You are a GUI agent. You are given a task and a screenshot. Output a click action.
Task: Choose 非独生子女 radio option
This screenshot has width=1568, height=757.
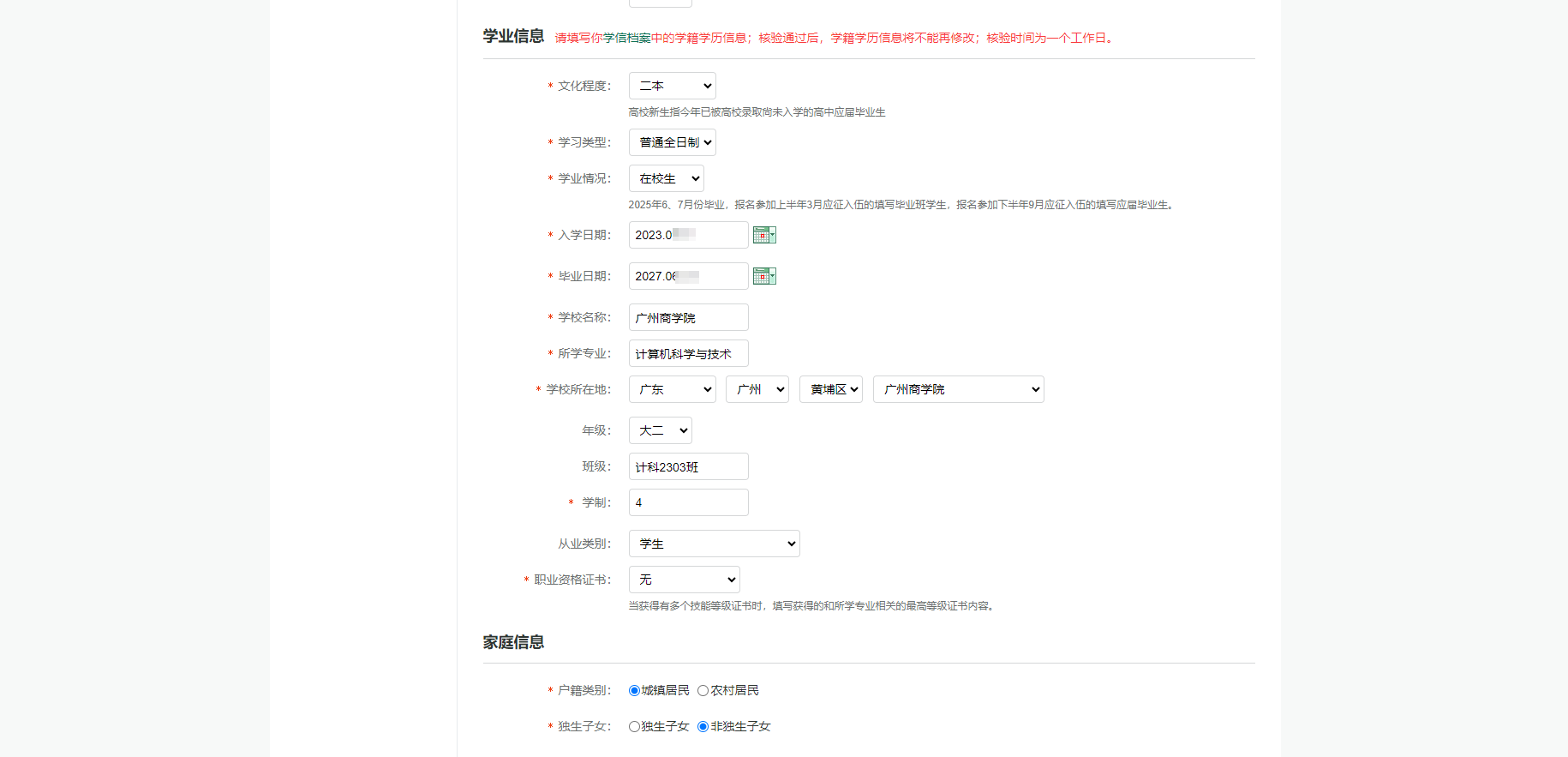[703, 727]
